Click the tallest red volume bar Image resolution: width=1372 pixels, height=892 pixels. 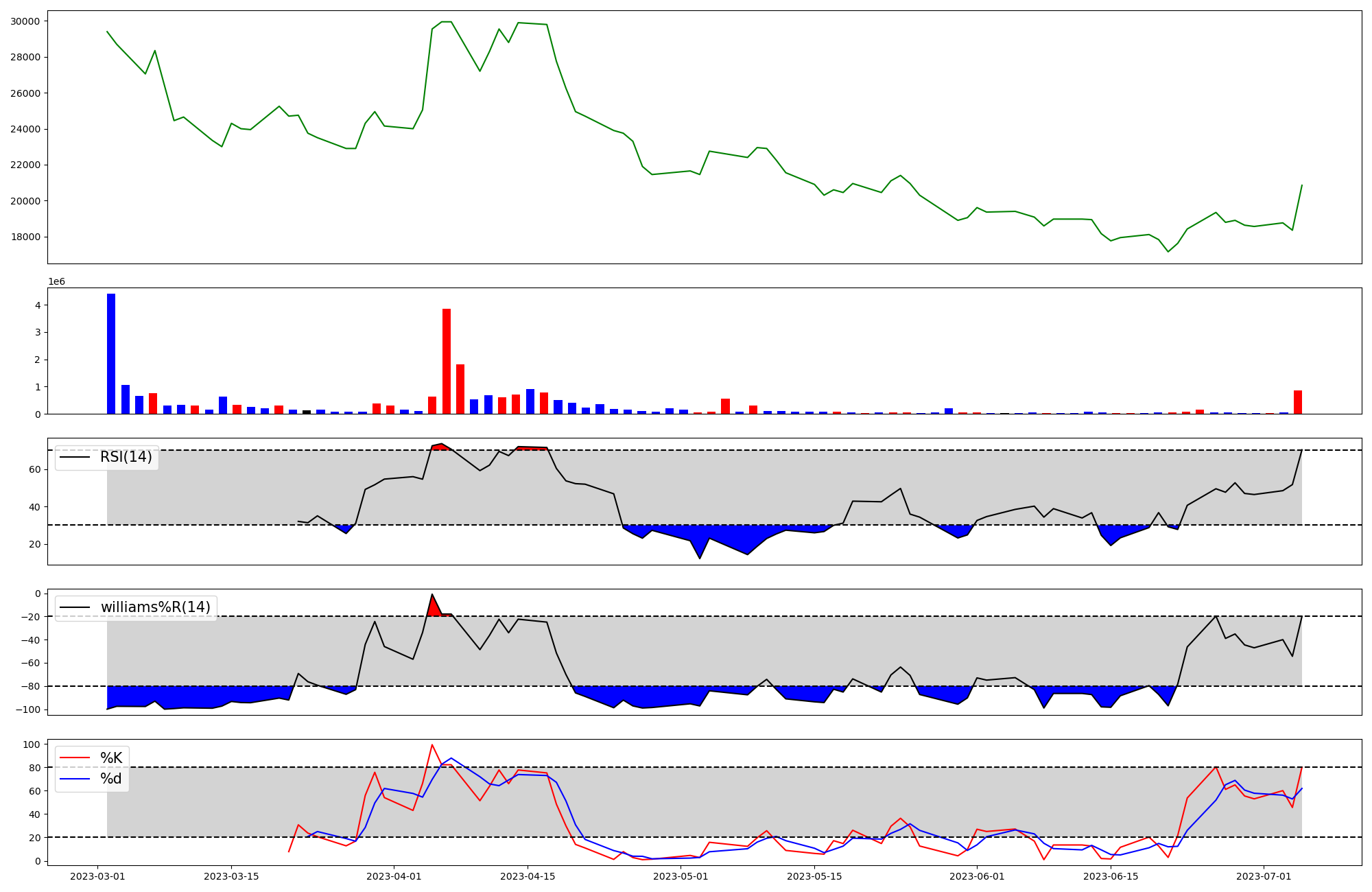tap(447, 361)
